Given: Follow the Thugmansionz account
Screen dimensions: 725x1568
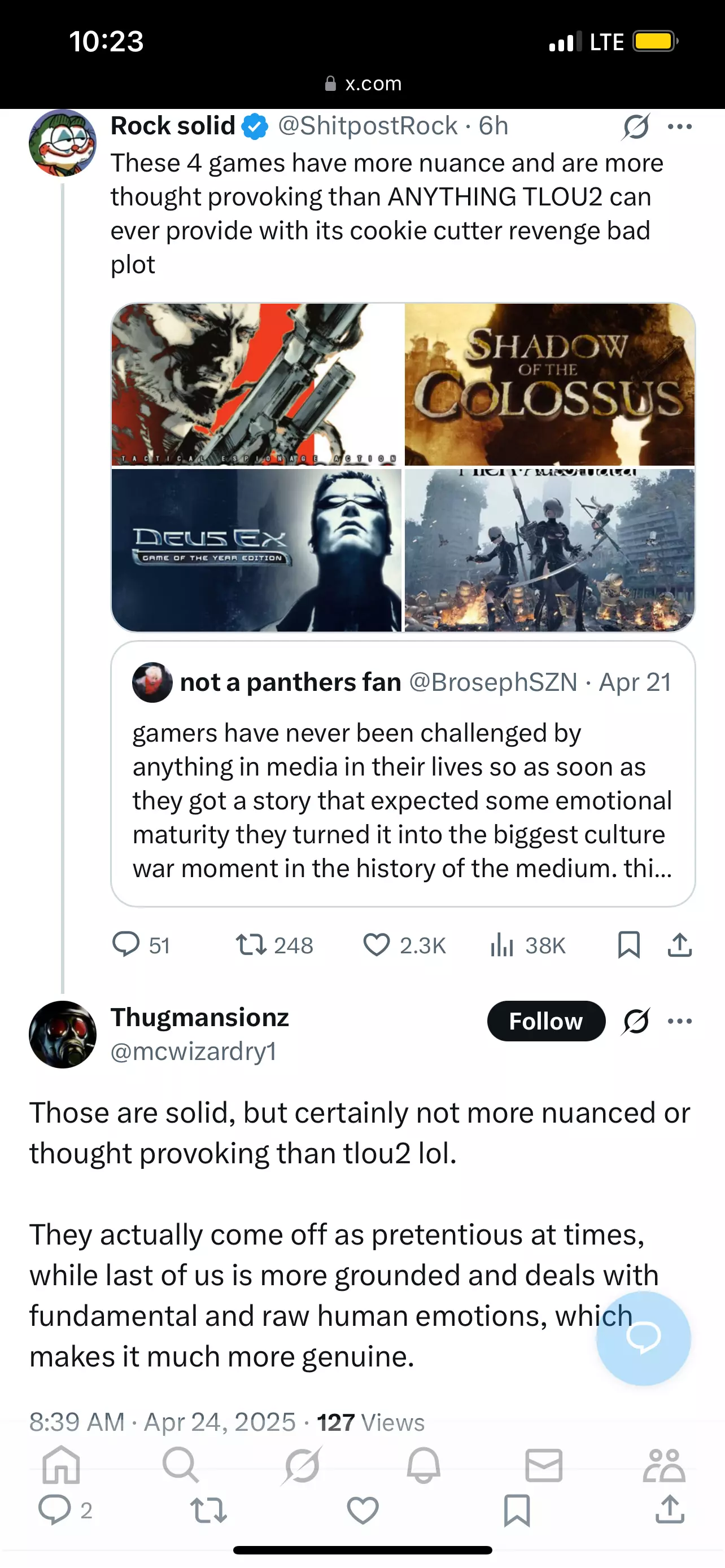Looking at the screenshot, I should pyautogui.click(x=546, y=1021).
